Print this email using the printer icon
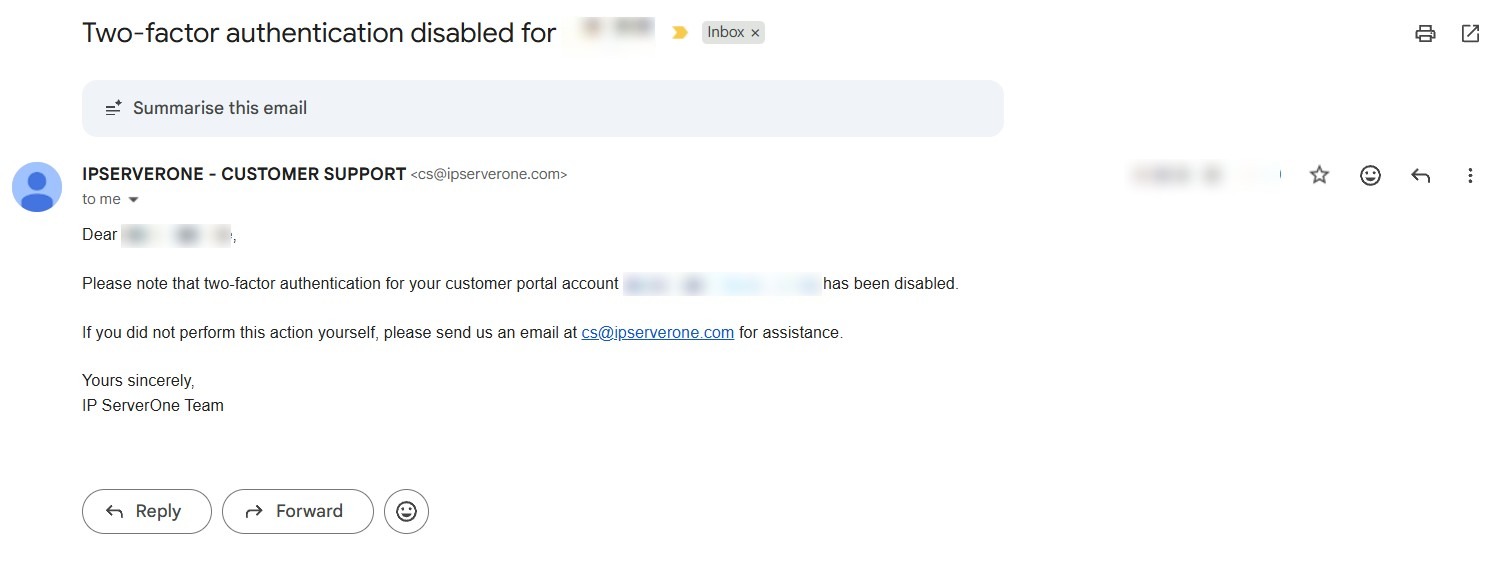This screenshot has height=561, width=1496. 1425,33
